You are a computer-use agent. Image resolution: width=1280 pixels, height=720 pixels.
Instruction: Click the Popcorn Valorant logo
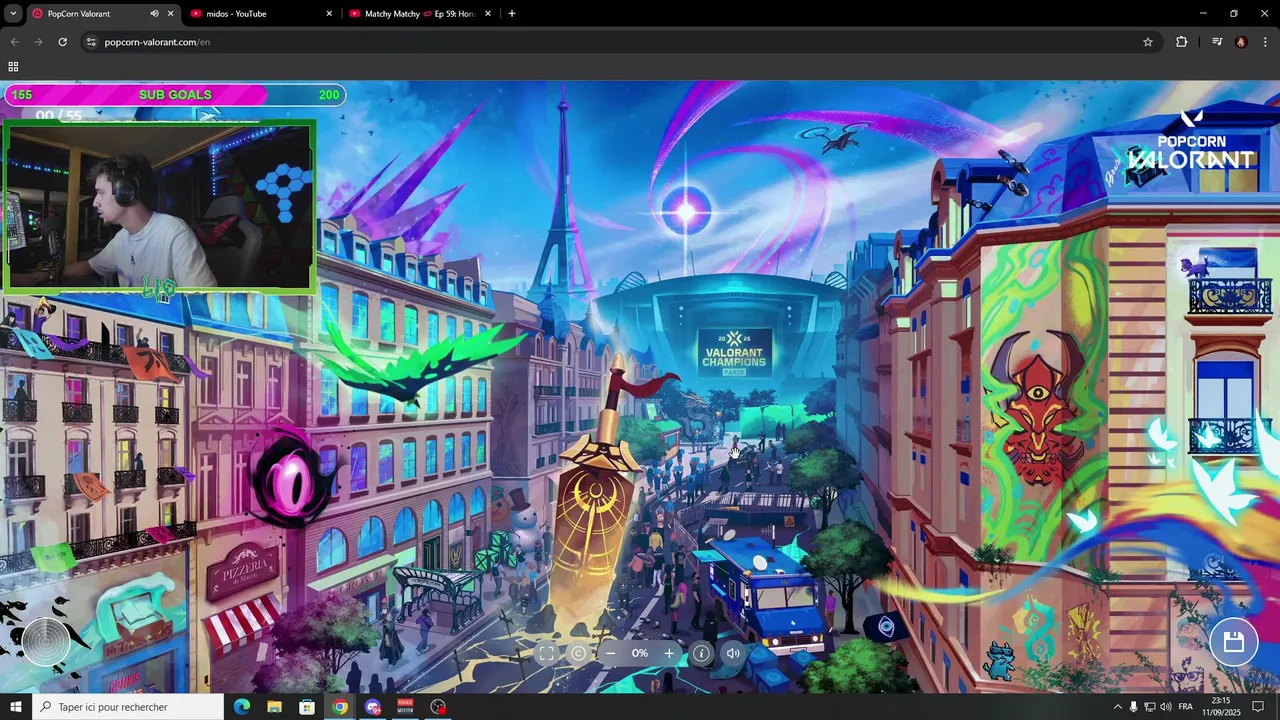click(x=1191, y=141)
